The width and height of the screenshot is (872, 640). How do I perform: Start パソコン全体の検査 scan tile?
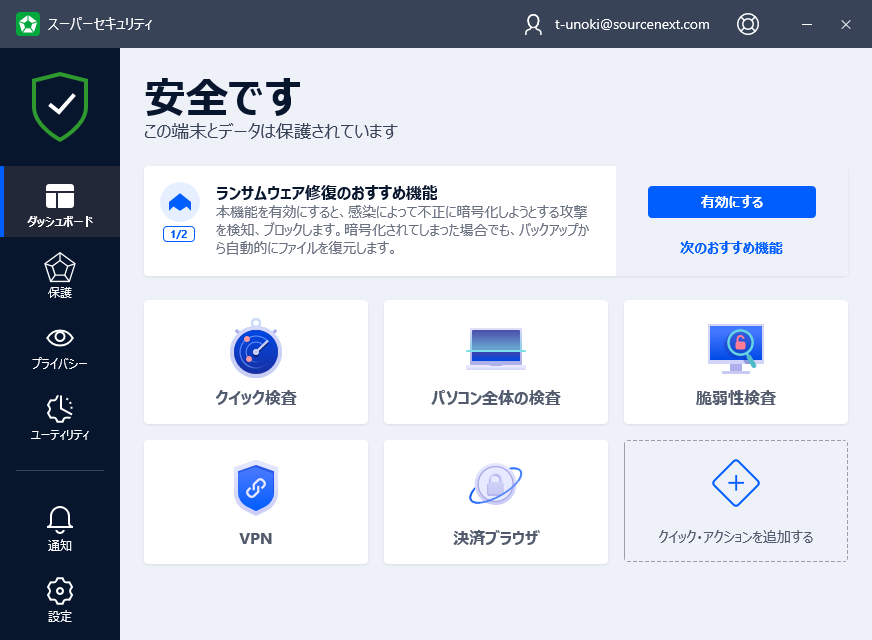496,362
